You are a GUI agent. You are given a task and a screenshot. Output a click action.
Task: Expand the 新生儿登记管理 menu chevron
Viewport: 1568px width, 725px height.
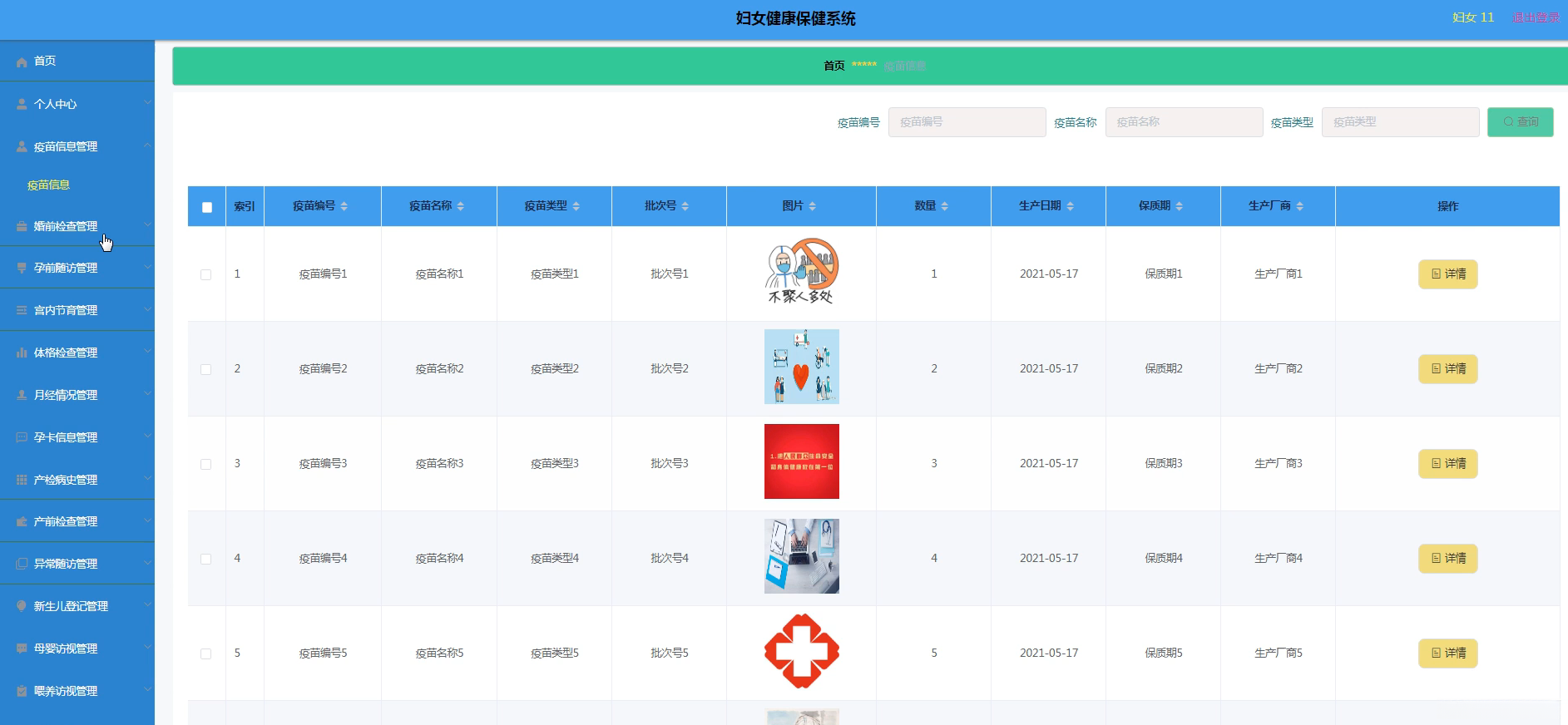tap(147, 605)
